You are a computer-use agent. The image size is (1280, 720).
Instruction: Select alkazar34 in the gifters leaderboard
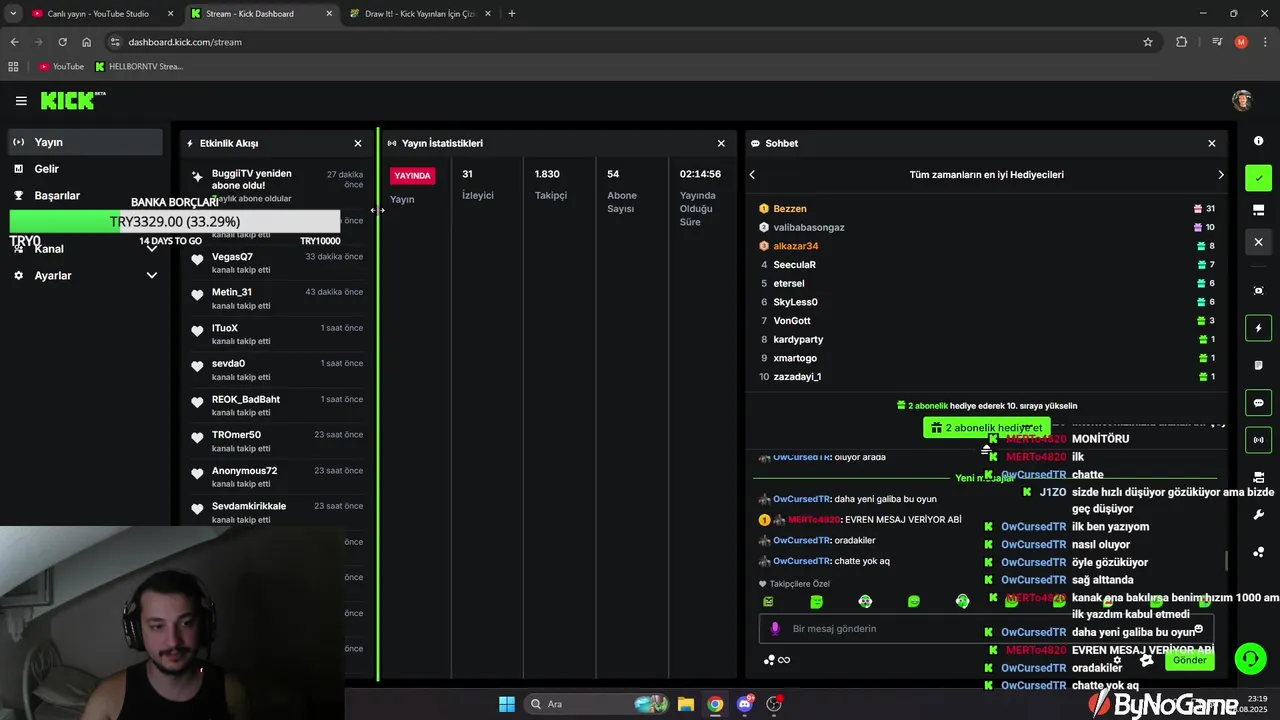[x=796, y=246]
